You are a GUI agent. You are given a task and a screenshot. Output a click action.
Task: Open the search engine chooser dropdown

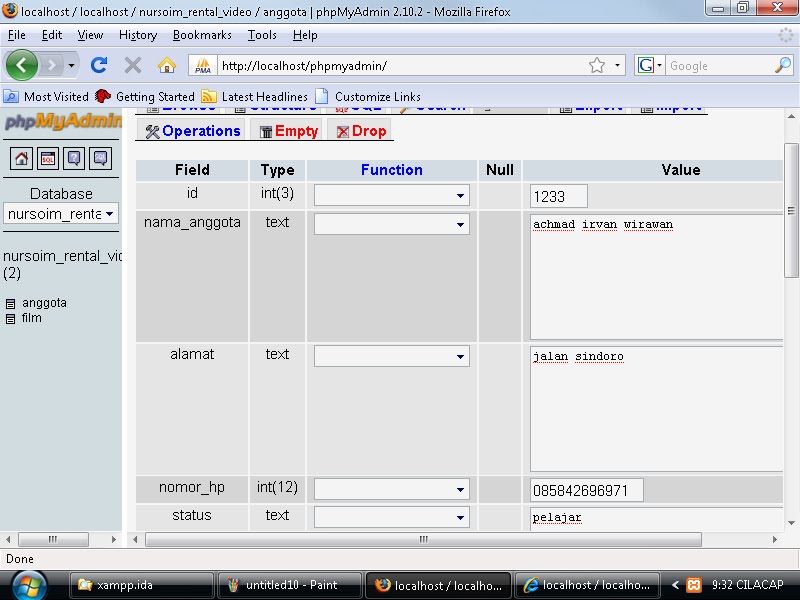659,65
